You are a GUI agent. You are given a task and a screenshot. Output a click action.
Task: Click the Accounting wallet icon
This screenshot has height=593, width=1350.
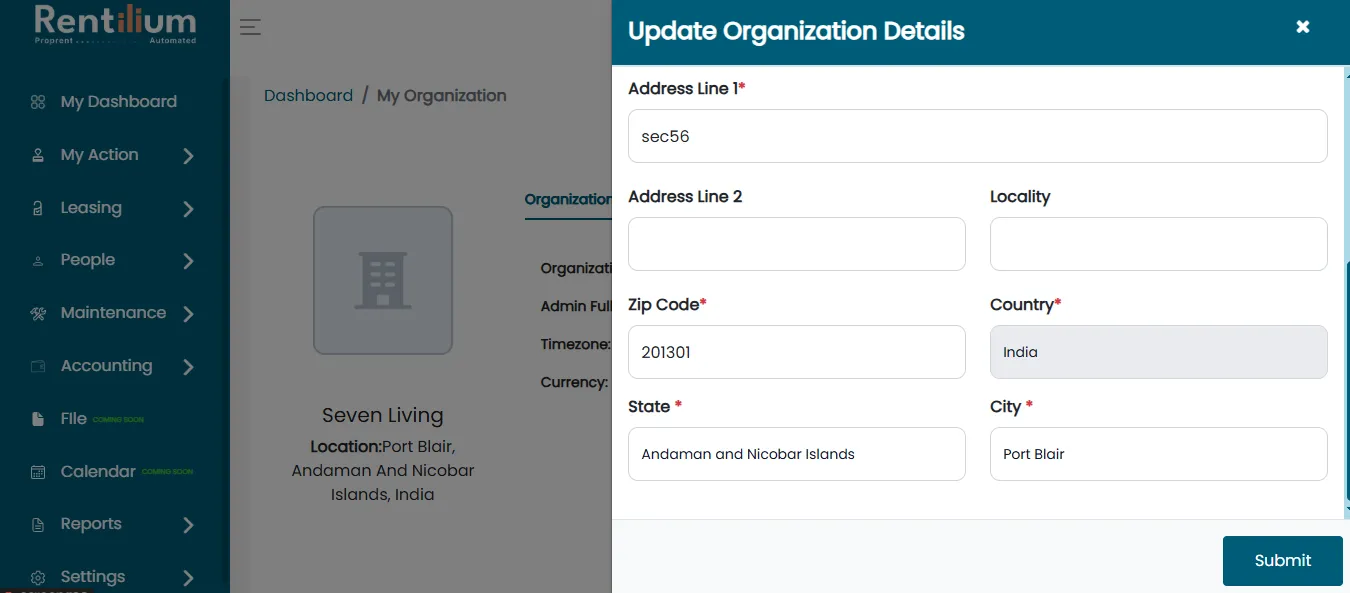(x=38, y=366)
